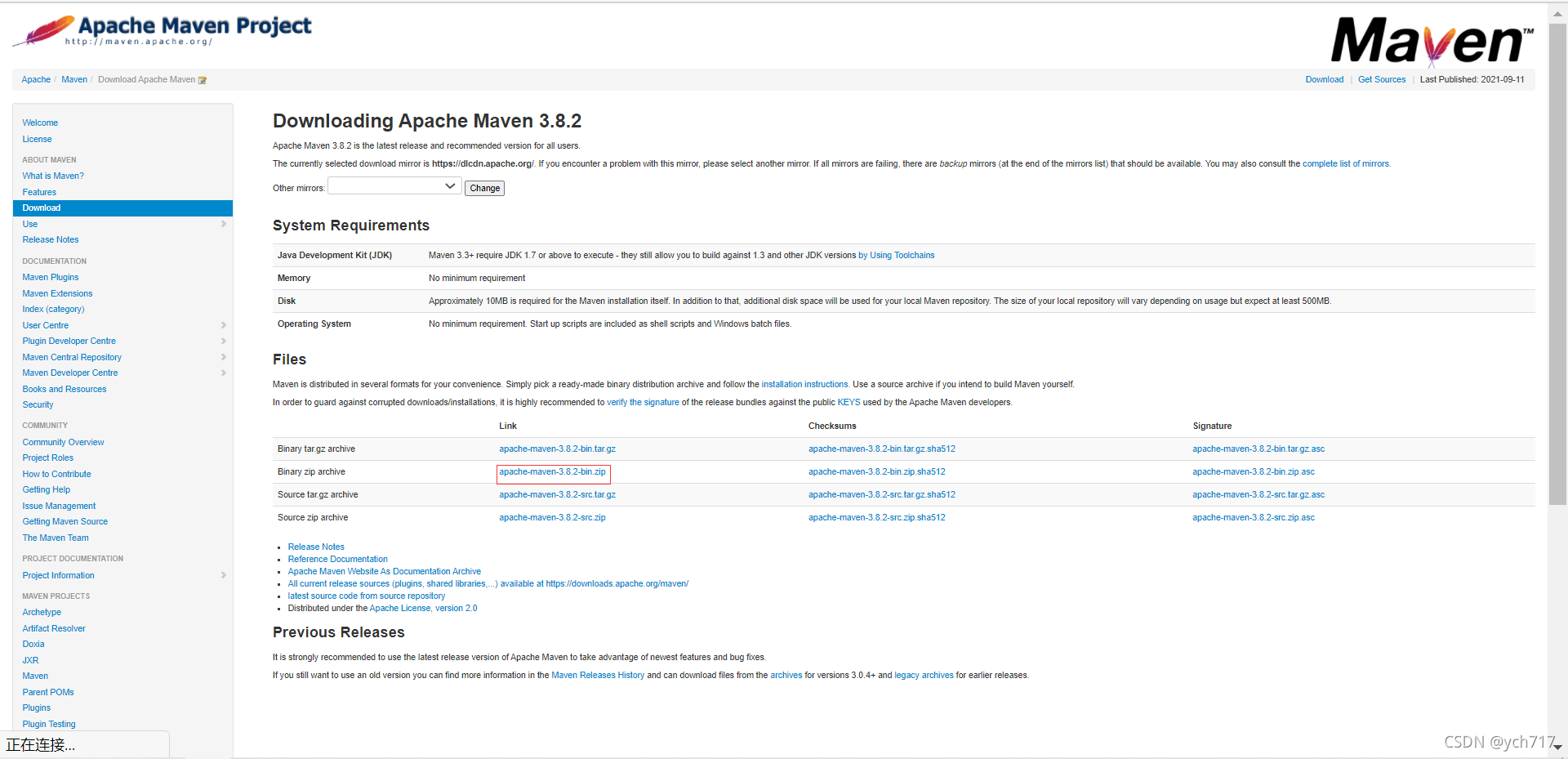Download apache-maven-3.8.2-bin.zip
This screenshot has width=1568, height=759.
(552, 471)
